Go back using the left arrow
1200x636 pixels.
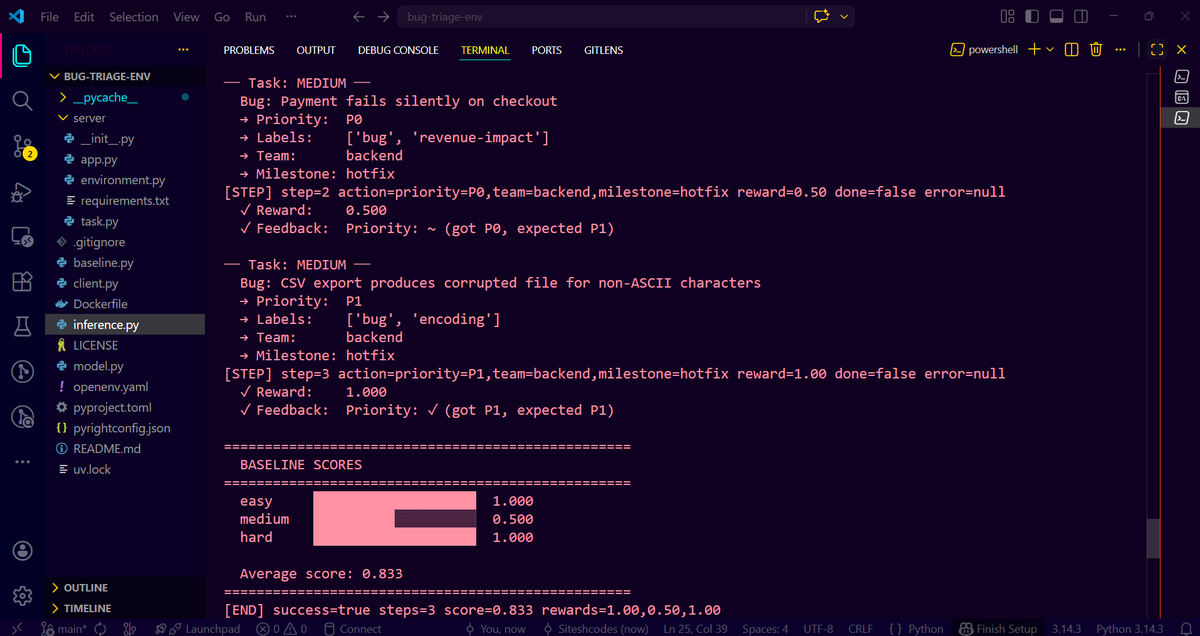[x=360, y=17]
